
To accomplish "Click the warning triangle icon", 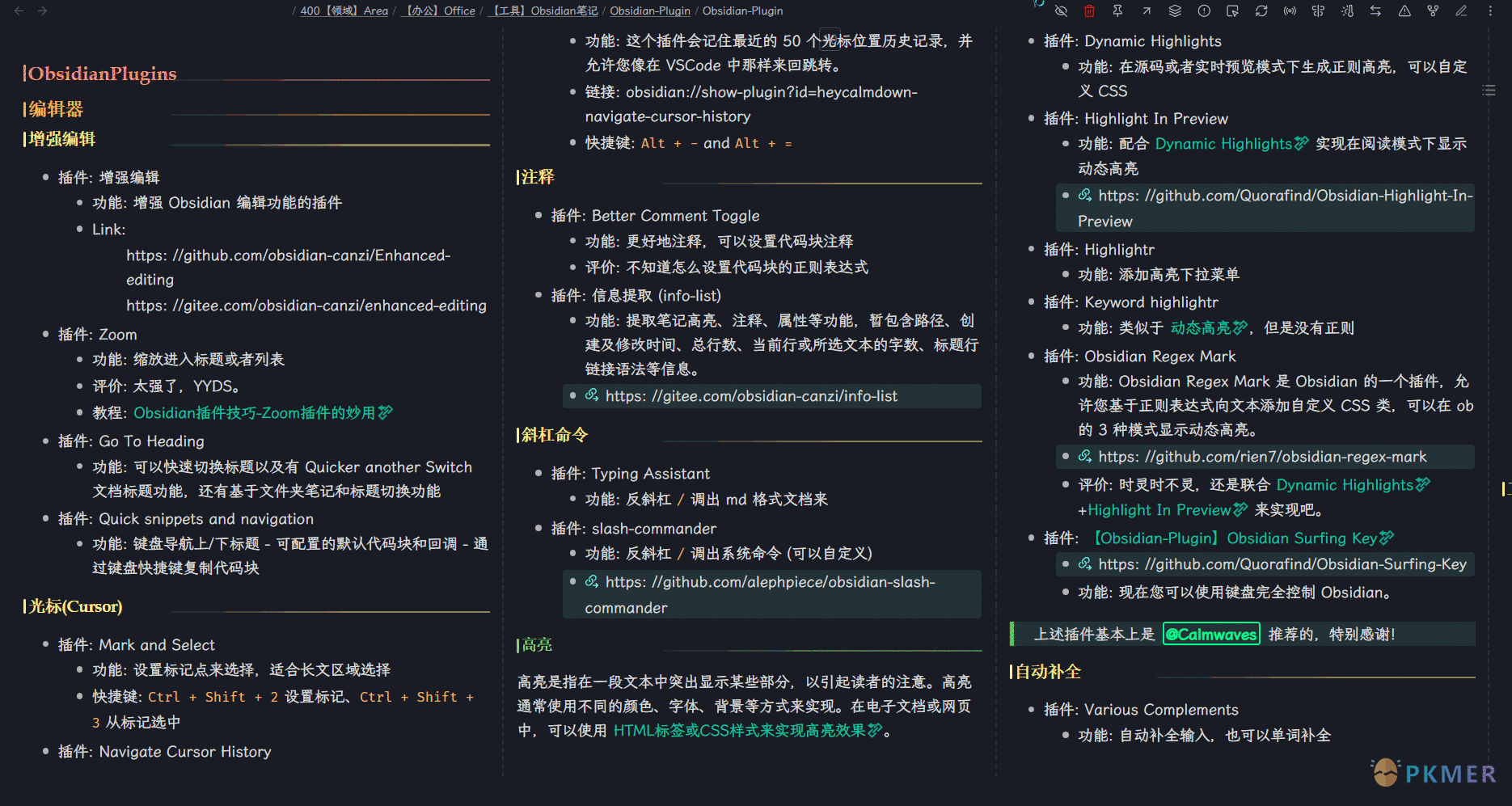I will coord(1404,11).
